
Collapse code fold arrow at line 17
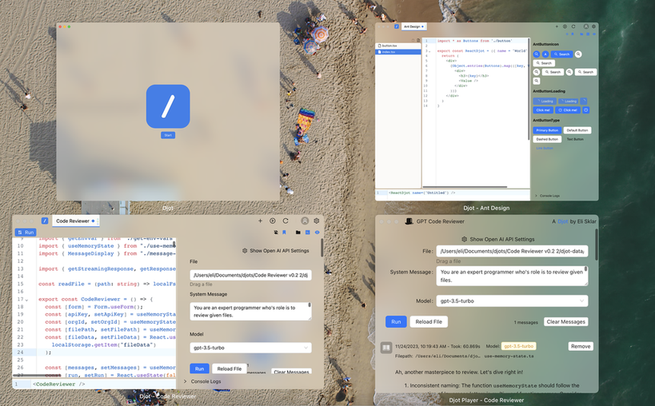pyautogui.click(x=27, y=300)
